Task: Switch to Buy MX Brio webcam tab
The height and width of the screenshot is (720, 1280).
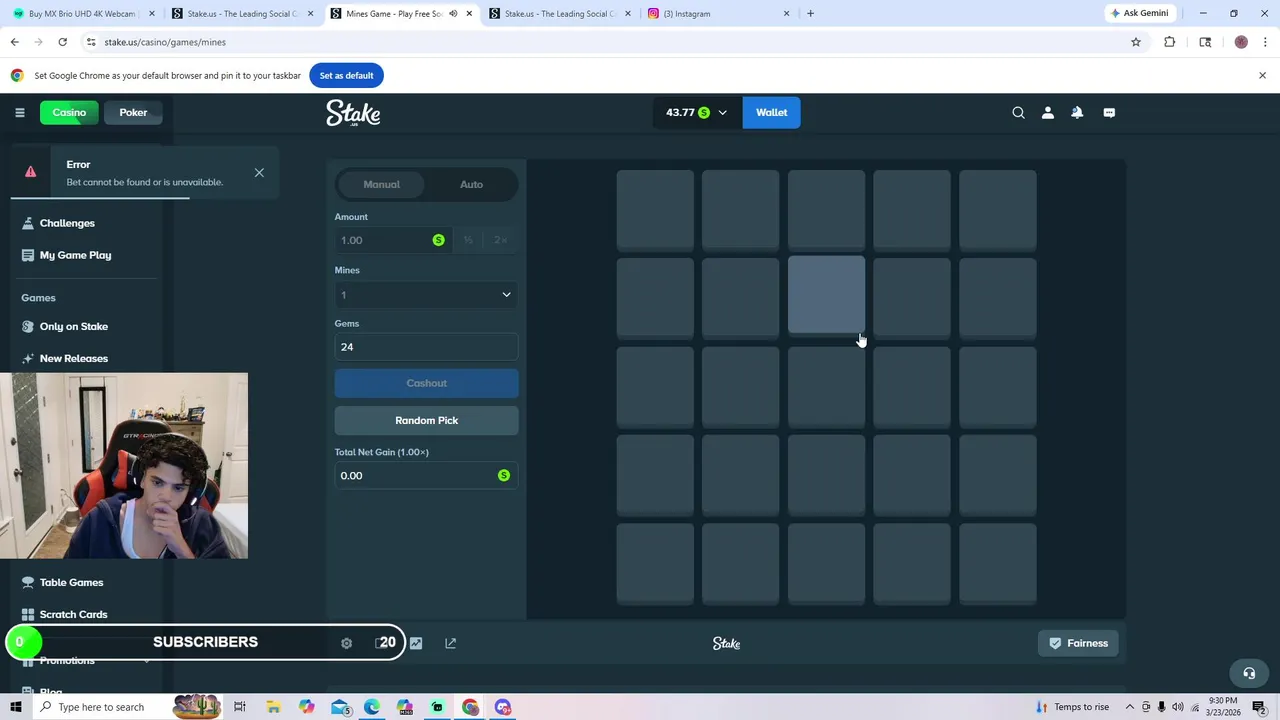Action: click(84, 13)
